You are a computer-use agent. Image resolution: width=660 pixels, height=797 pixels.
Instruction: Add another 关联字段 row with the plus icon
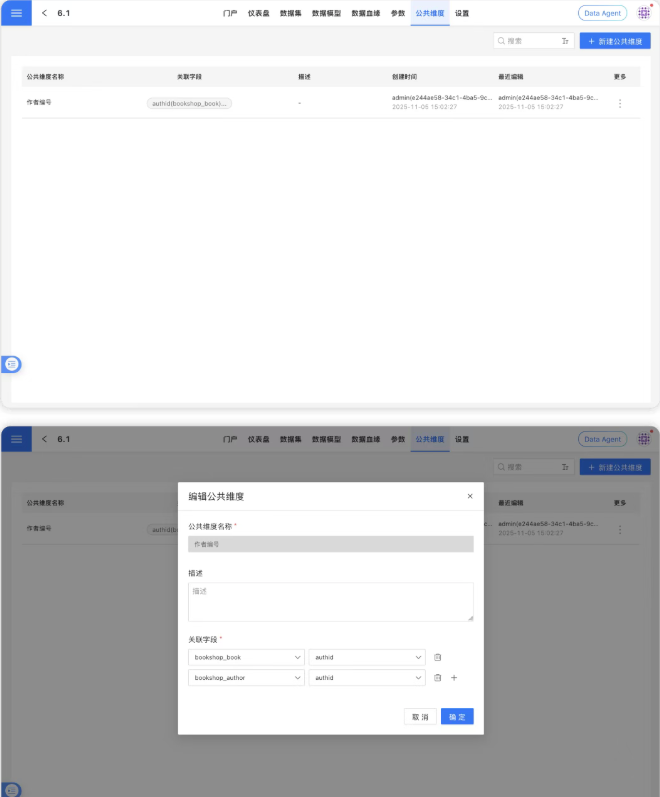pos(454,678)
